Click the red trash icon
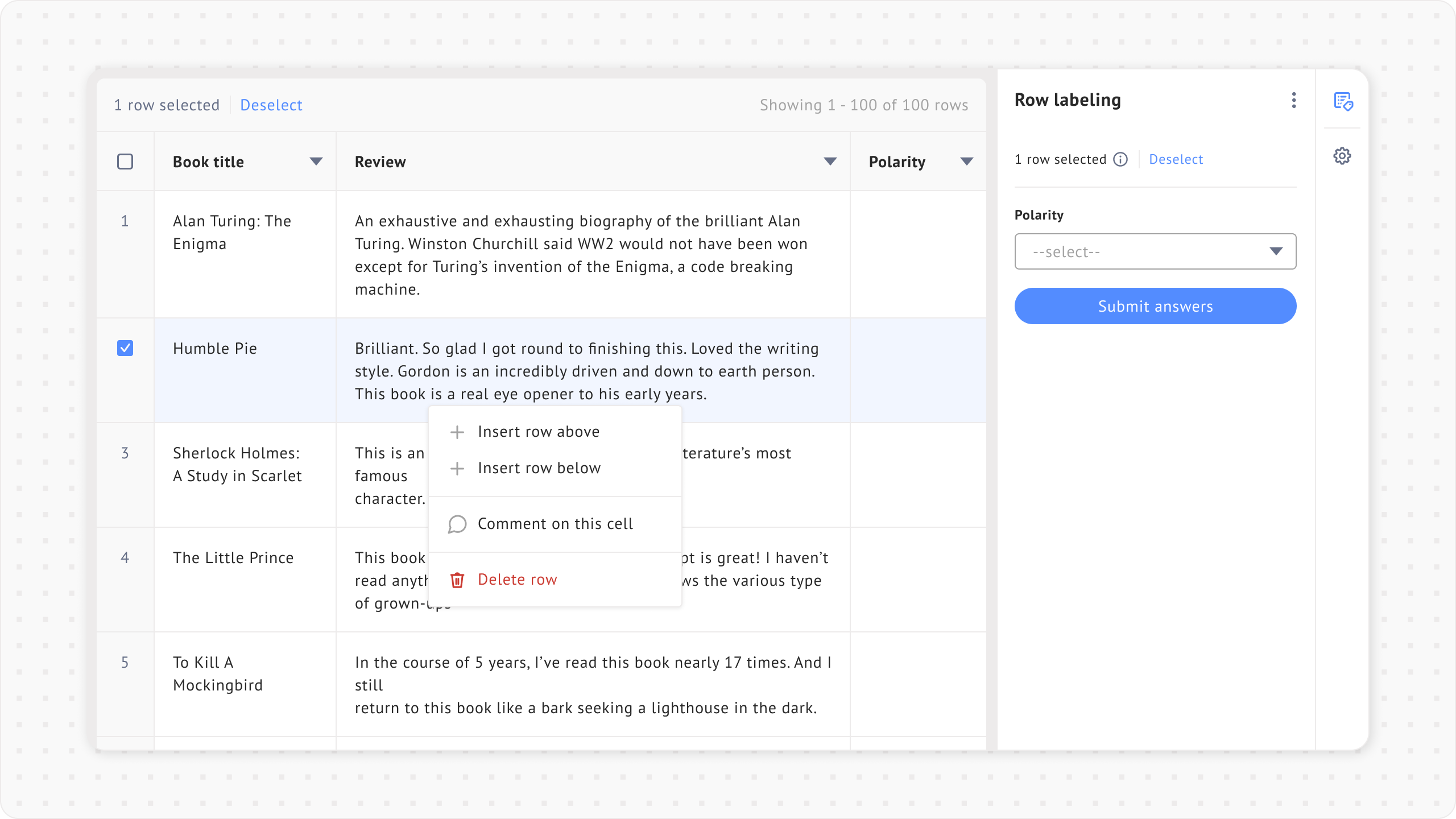This screenshot has height=819, width=1456. click(x=457, y=580)
